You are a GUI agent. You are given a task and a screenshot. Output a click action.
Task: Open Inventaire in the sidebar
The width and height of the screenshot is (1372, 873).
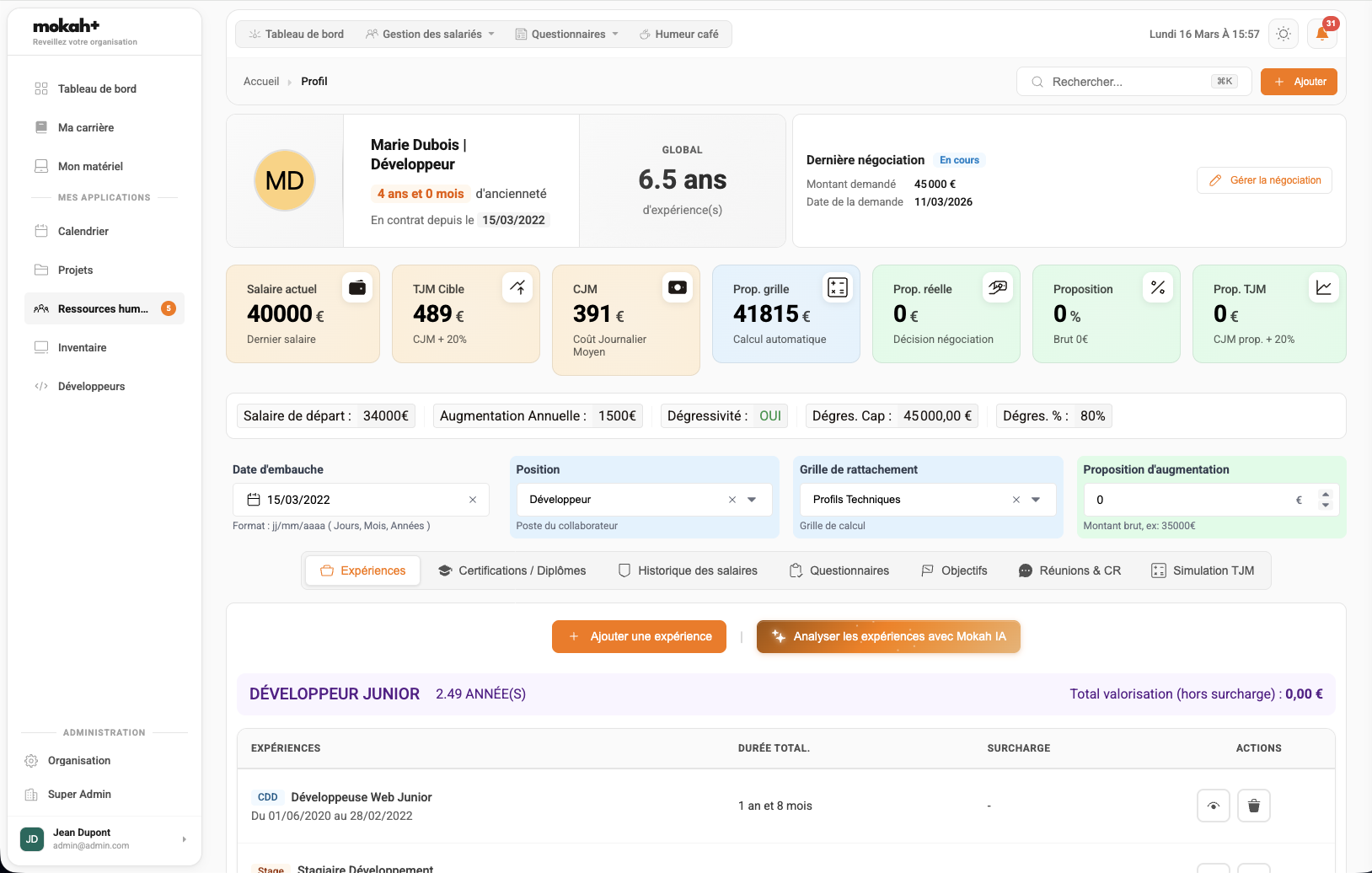[105, 347]
